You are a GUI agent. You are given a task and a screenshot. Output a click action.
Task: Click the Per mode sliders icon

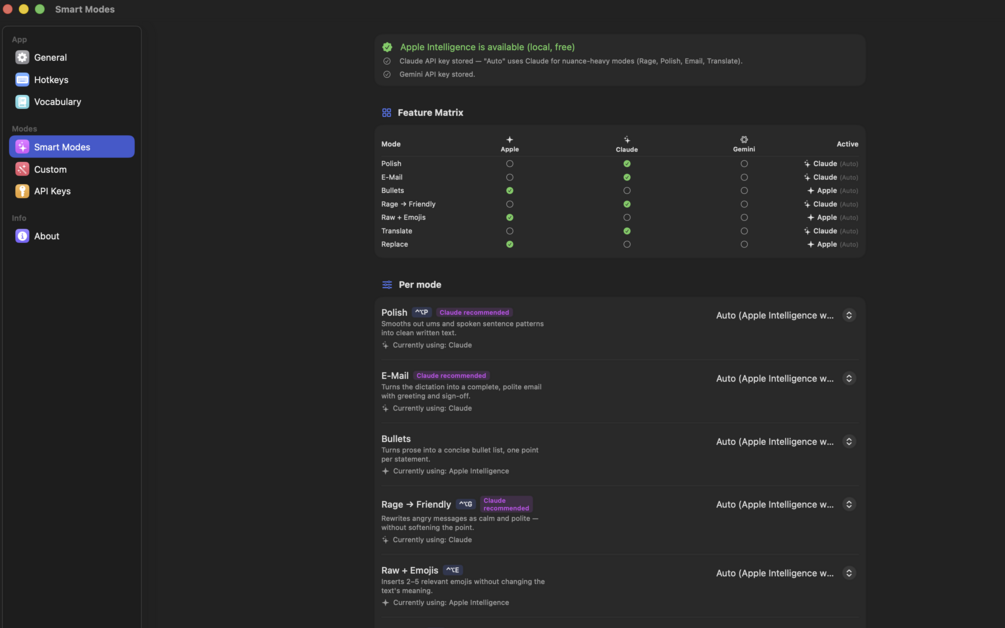point(387,285)
